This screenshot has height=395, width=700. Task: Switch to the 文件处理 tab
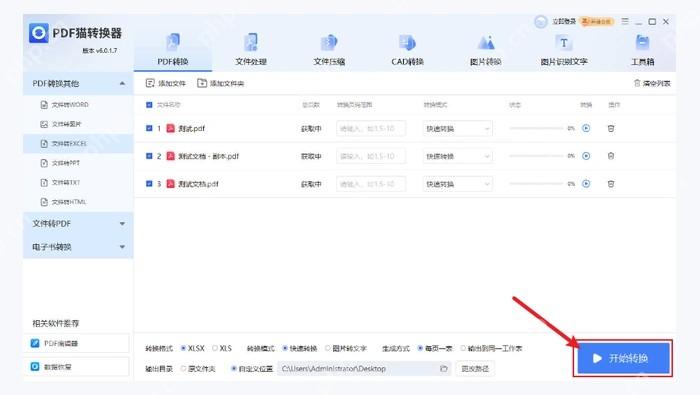click(x=251, y=50)
